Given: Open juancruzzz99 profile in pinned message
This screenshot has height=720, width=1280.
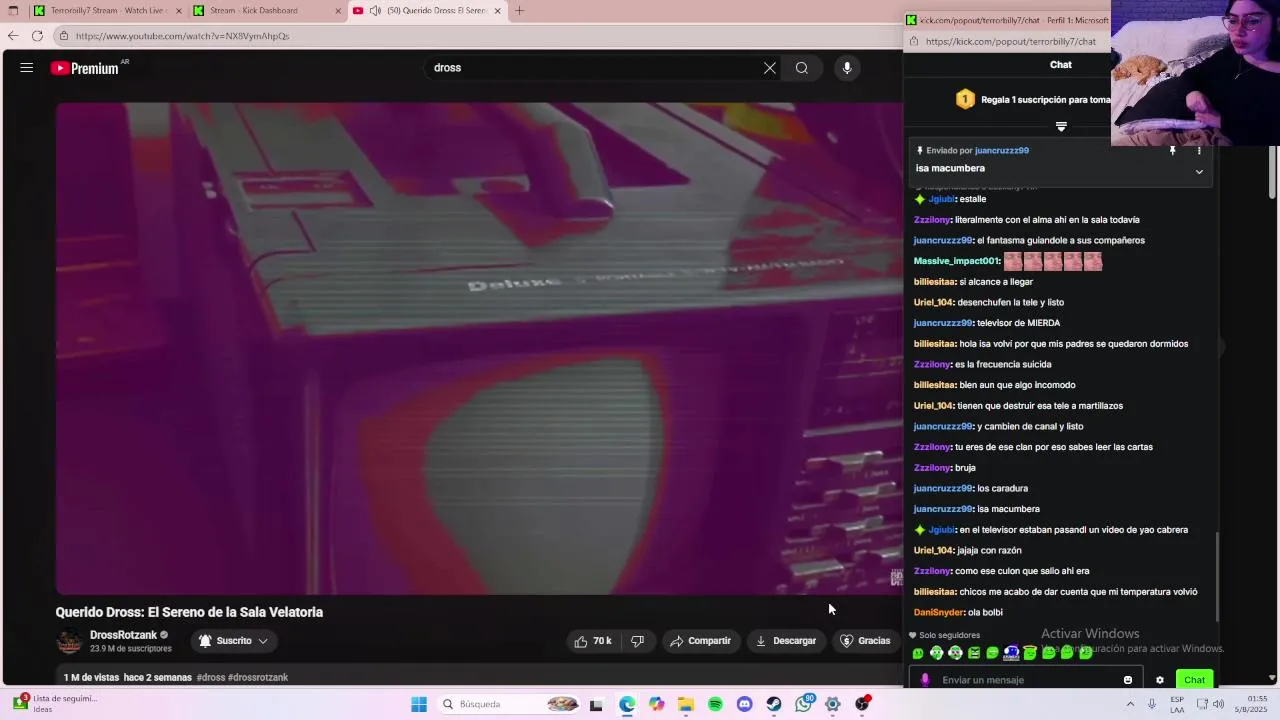Looking at the screenshot, I should click(1001, 151).
